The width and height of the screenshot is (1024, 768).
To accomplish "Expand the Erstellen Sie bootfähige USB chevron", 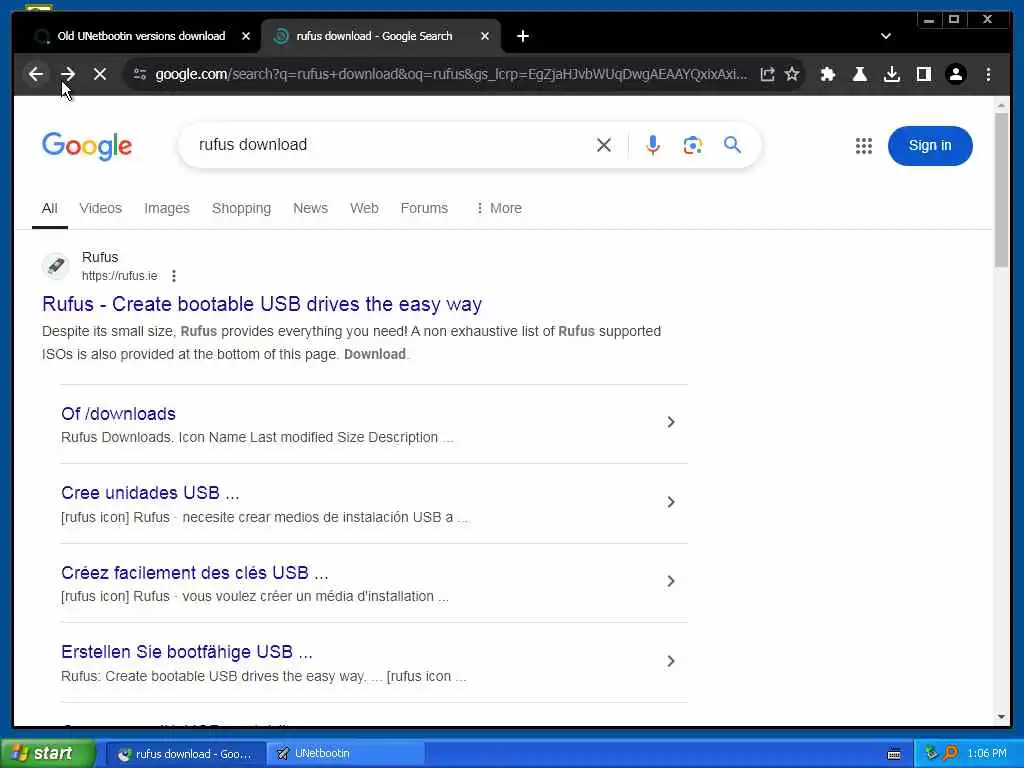I will (x=671, y=661).
